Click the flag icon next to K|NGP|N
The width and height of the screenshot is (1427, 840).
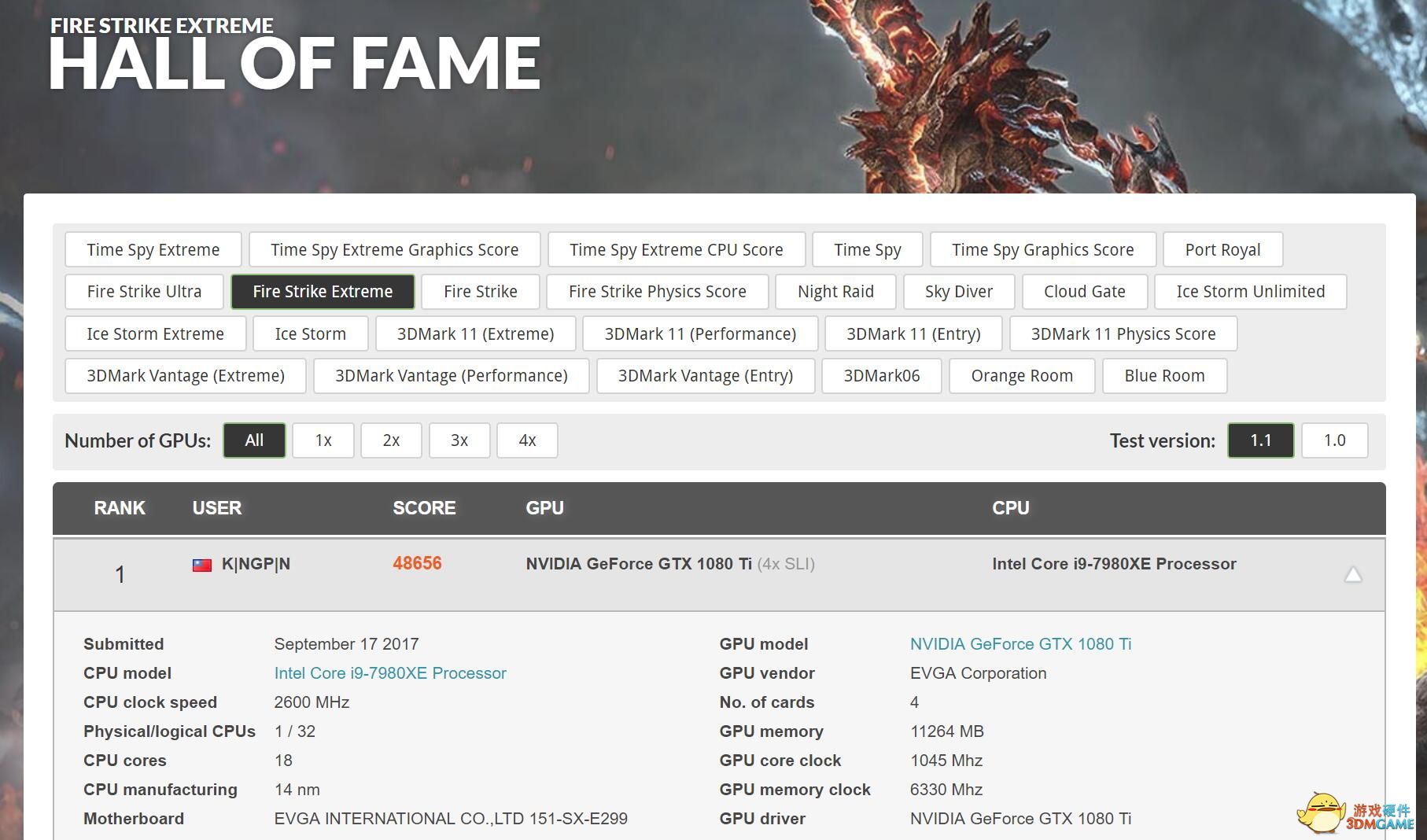click(x=202, y=565)
